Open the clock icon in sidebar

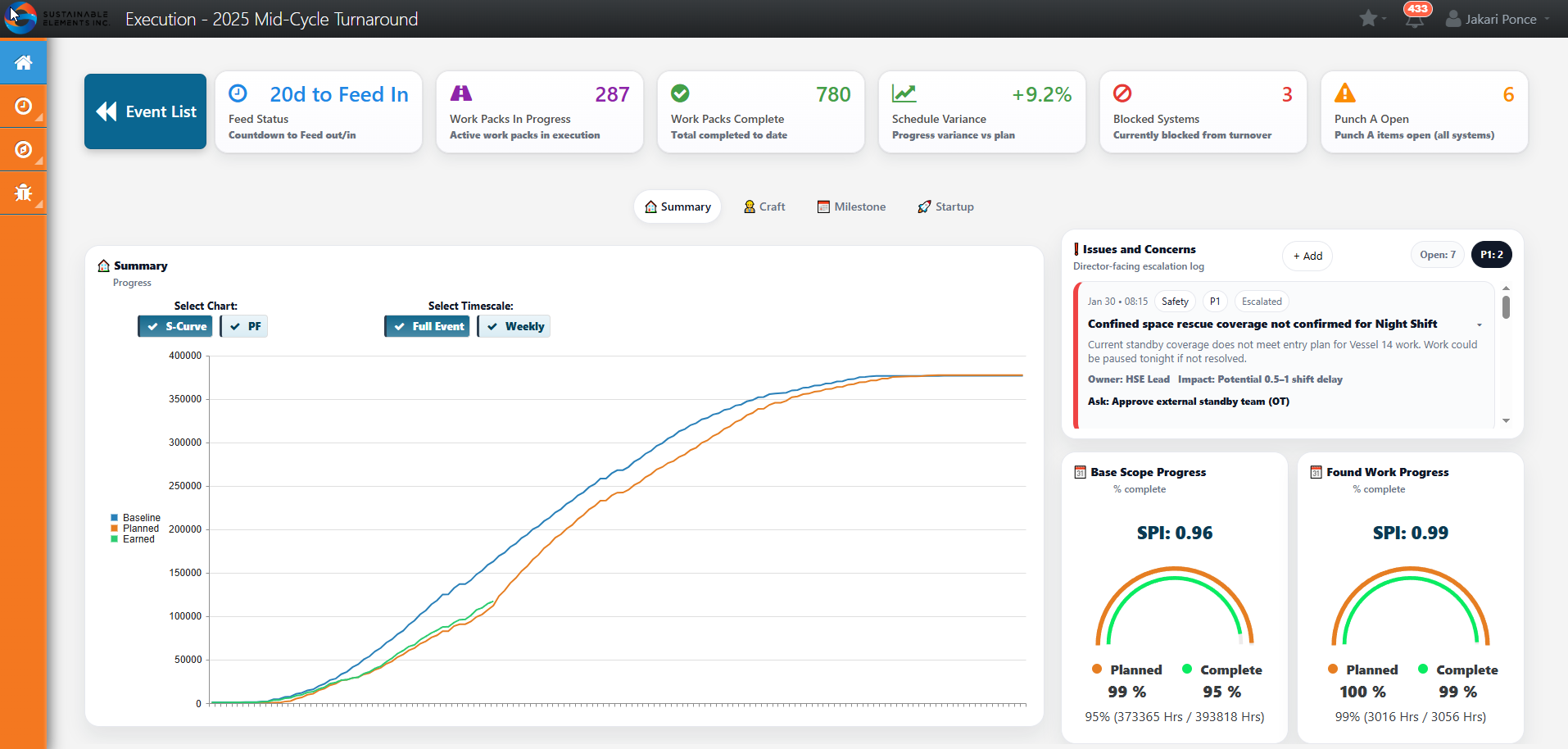[23, 106]
